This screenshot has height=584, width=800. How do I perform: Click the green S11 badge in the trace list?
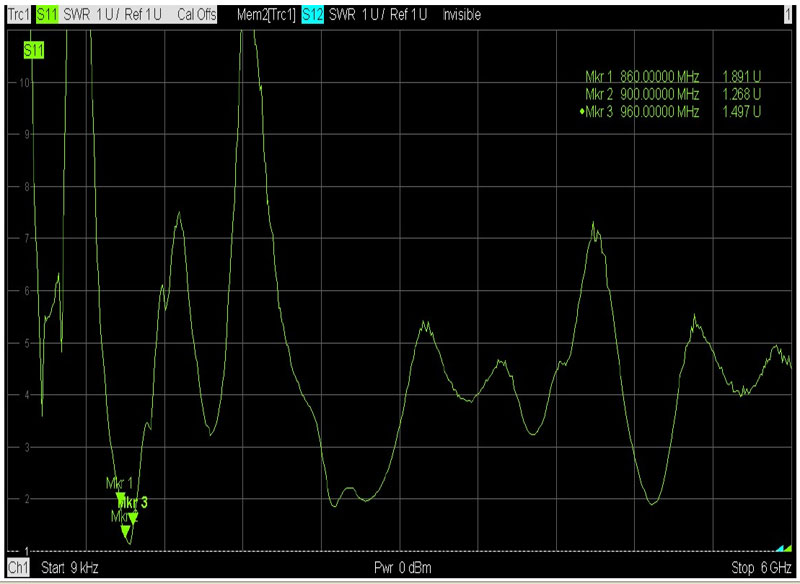pos(47,15)
